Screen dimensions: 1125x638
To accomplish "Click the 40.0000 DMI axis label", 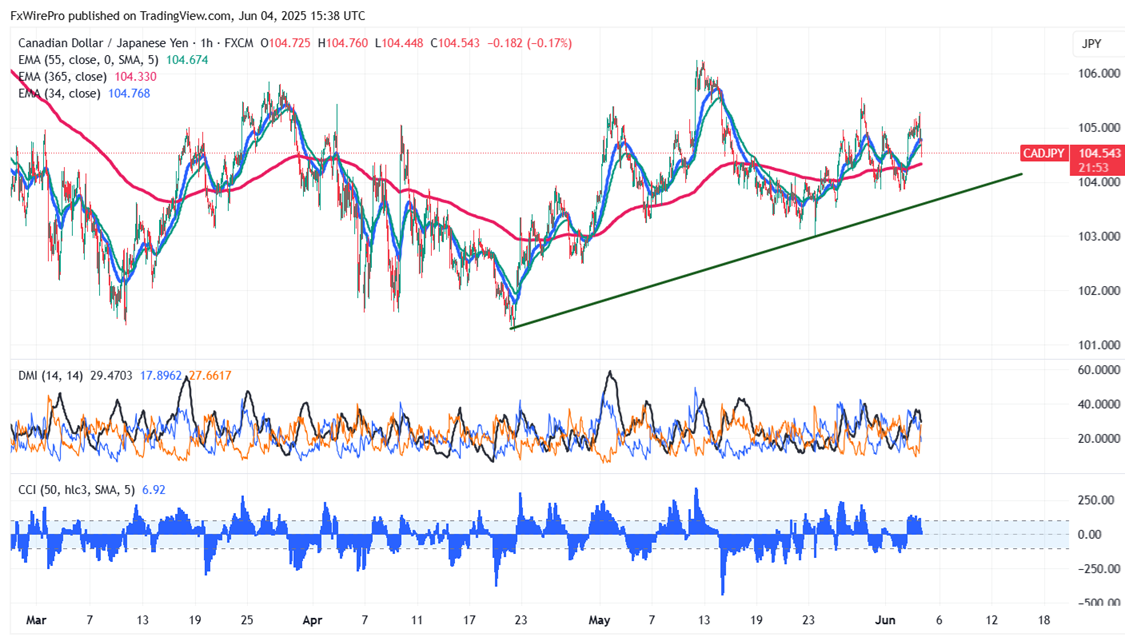I will click(x=1098, y=404).
